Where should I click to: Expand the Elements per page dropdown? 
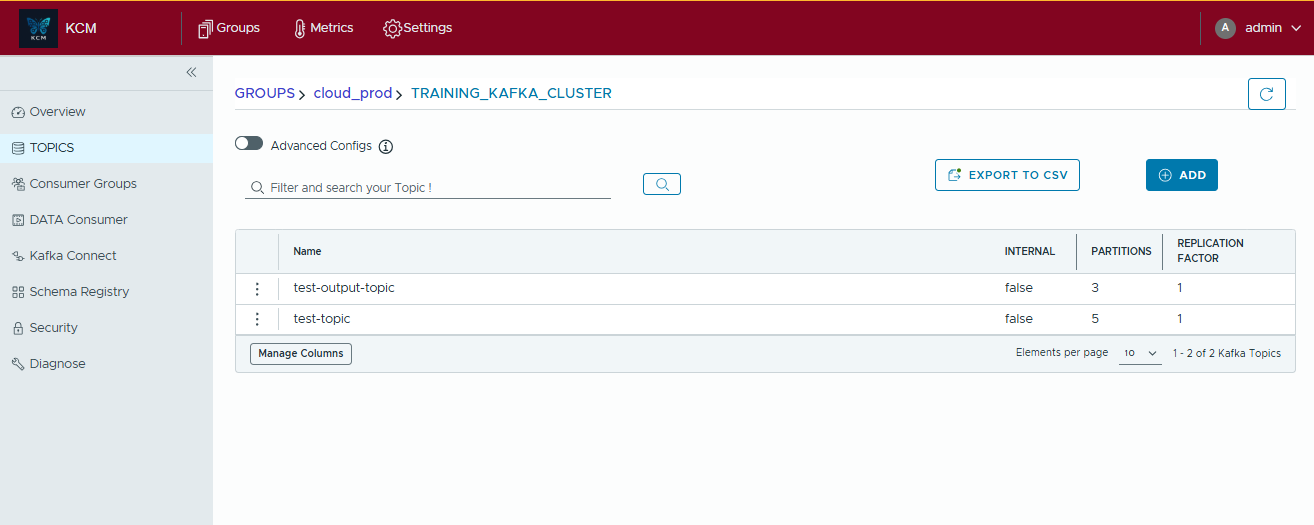click(1139, 354)
